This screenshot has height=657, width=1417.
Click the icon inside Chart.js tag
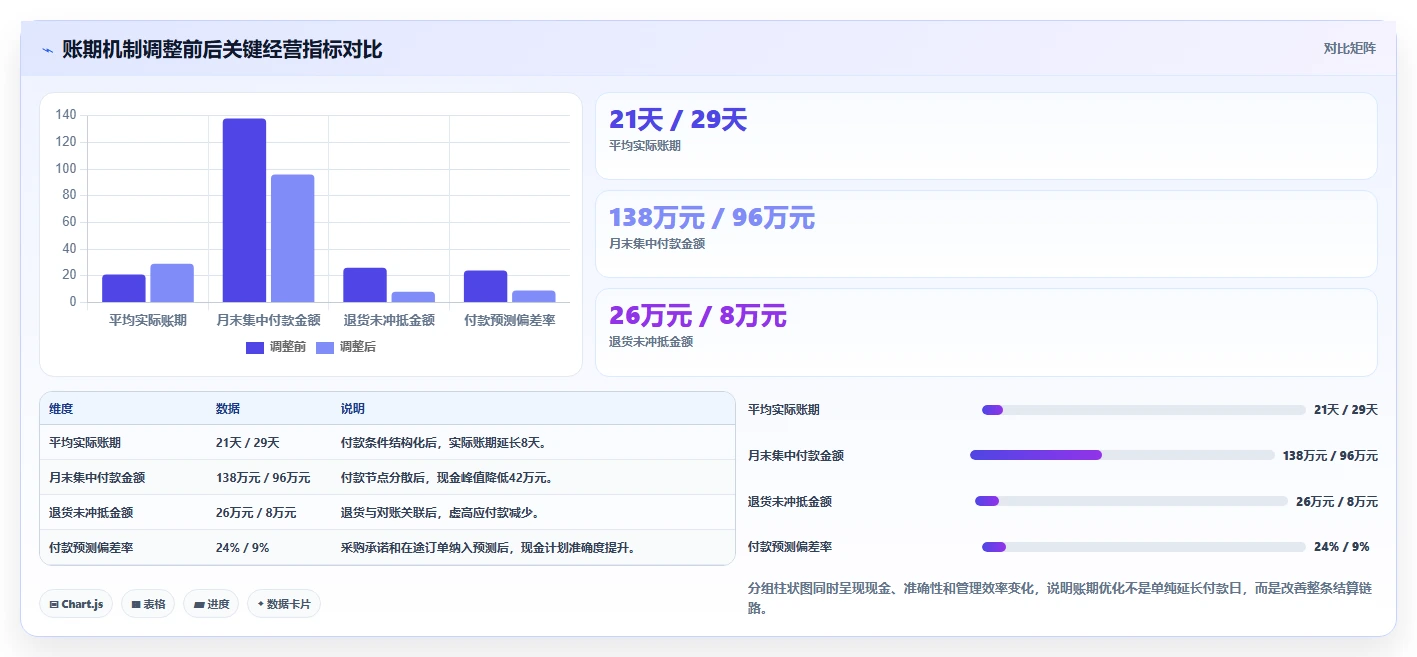[54, 605]
